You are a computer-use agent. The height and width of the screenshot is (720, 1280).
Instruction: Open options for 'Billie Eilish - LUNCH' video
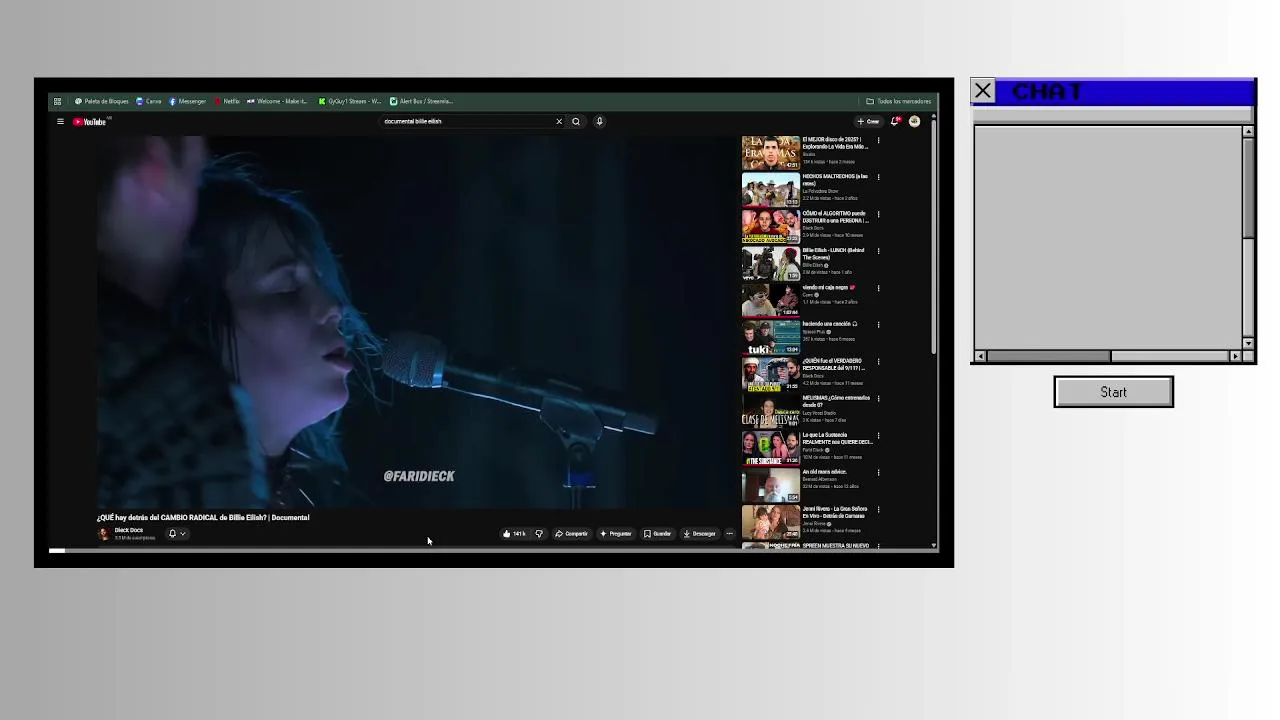878,251
